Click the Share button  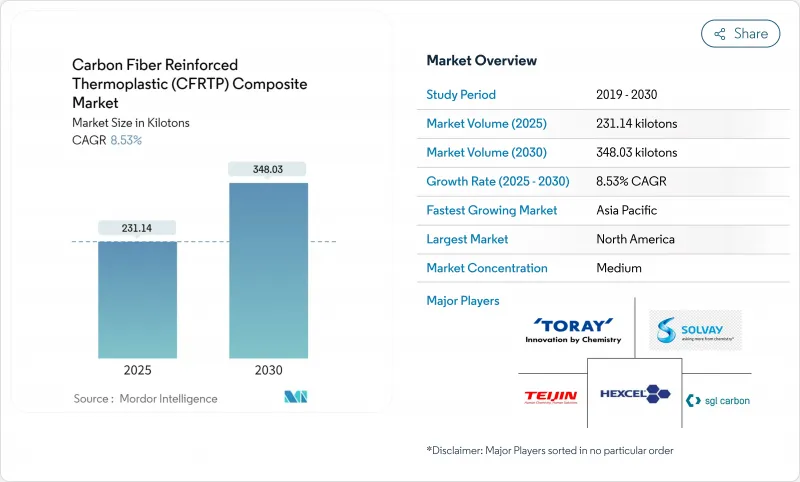click(740, 33)
